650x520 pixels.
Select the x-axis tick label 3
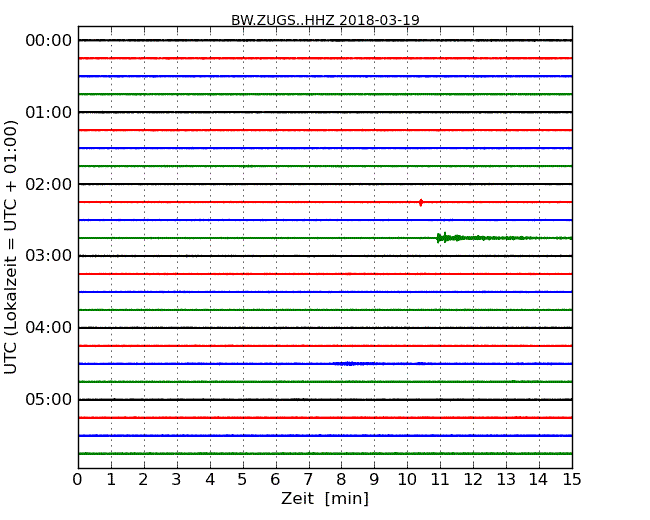177,480
